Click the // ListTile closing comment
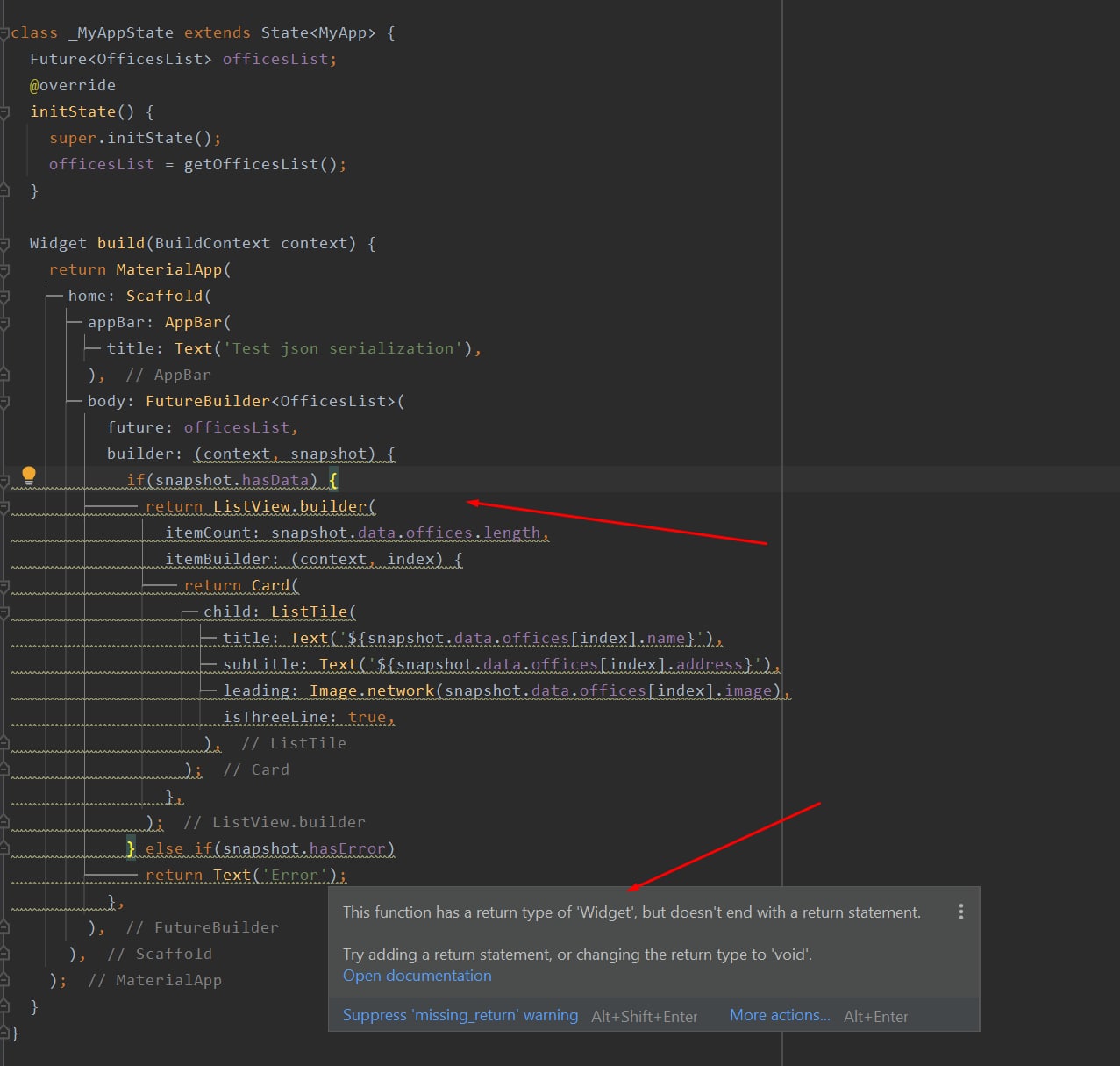Image resolution: width=1120 pixels, height=1066 pixels. pyautogui.click(x=294, y=743)
